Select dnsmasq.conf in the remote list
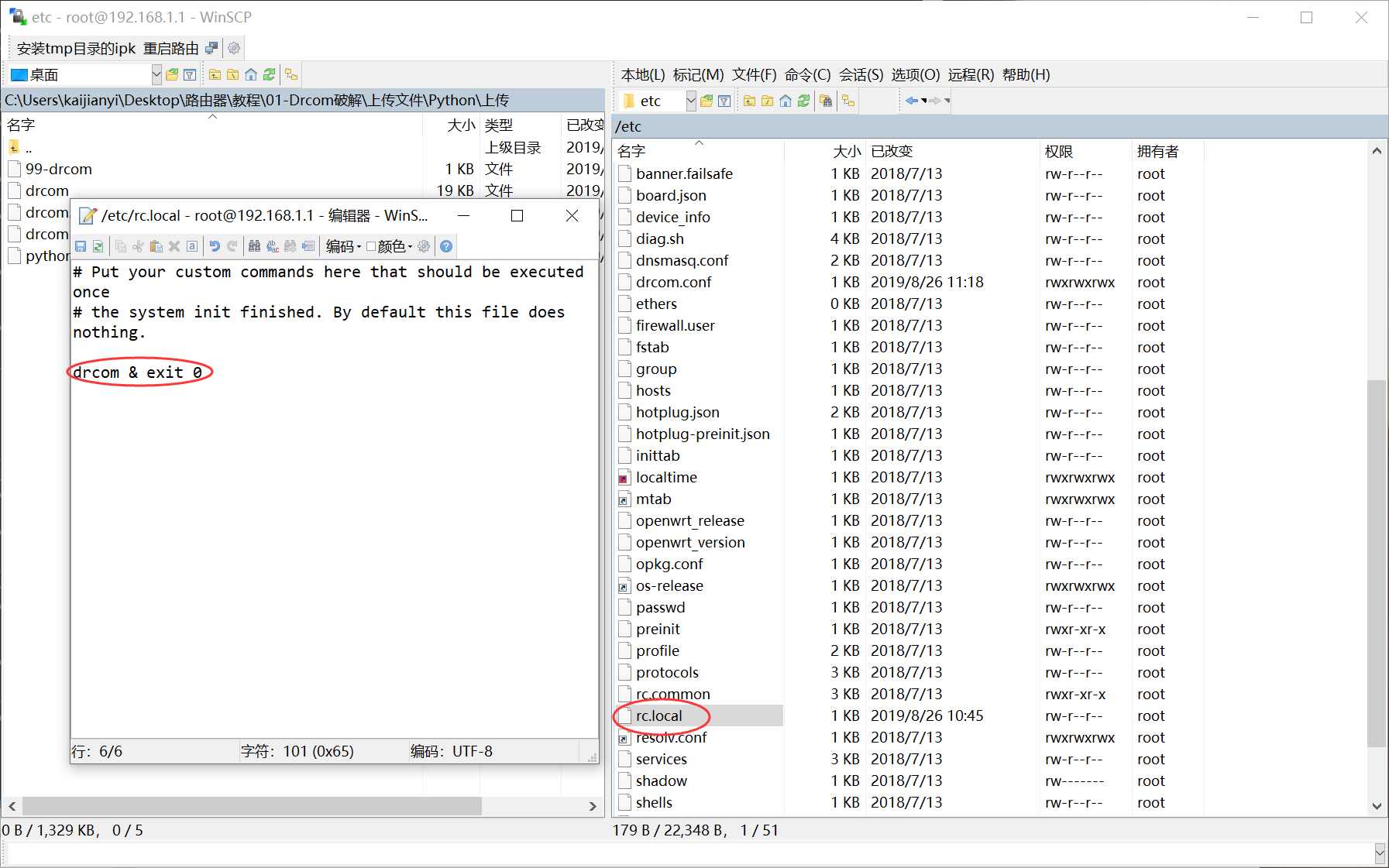1389x868 pixels. pyautogui.click(x=682, y=260)
